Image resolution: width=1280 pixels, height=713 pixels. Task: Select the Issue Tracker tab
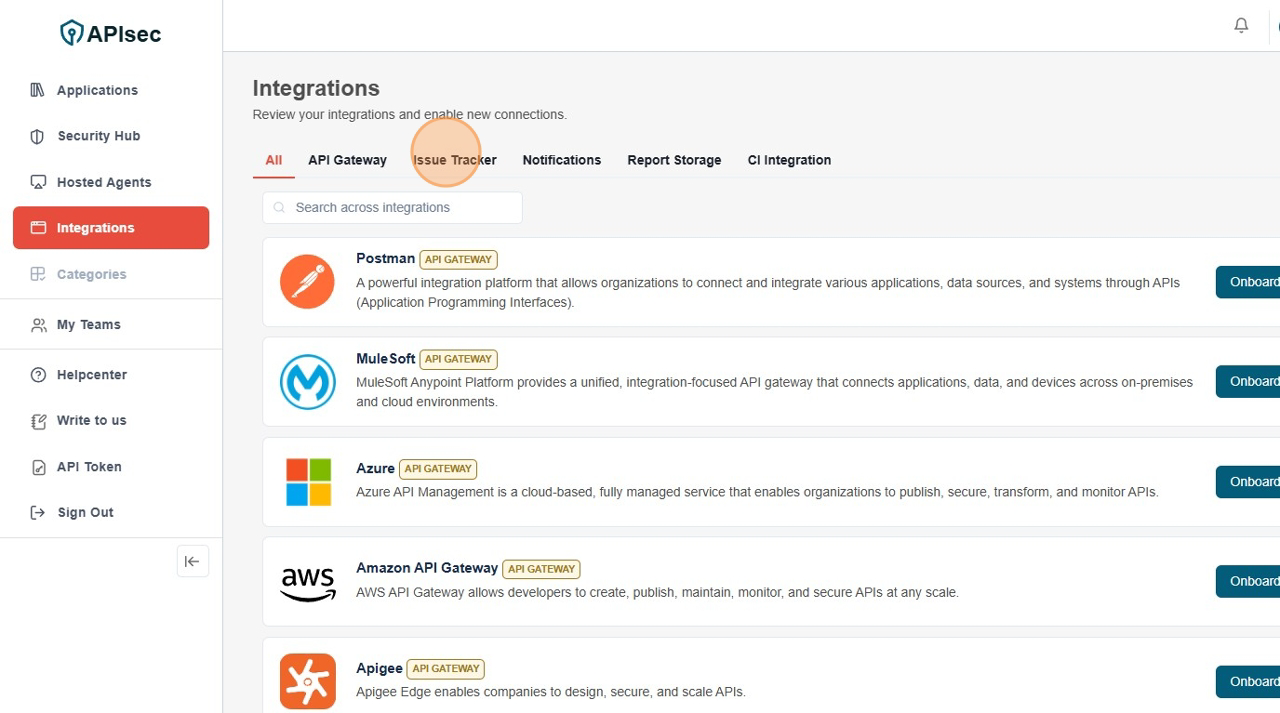tap(455, 160)
